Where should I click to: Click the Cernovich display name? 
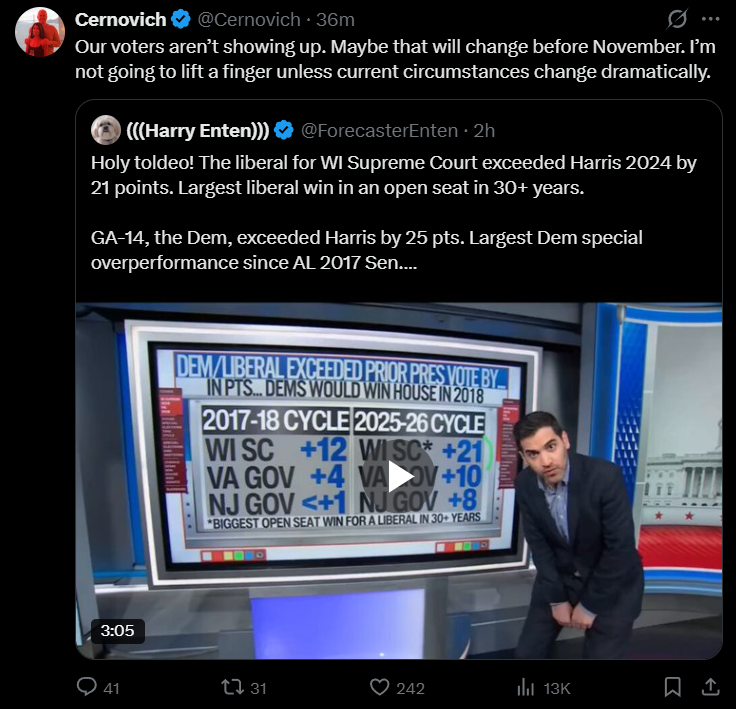click(121, 20)
